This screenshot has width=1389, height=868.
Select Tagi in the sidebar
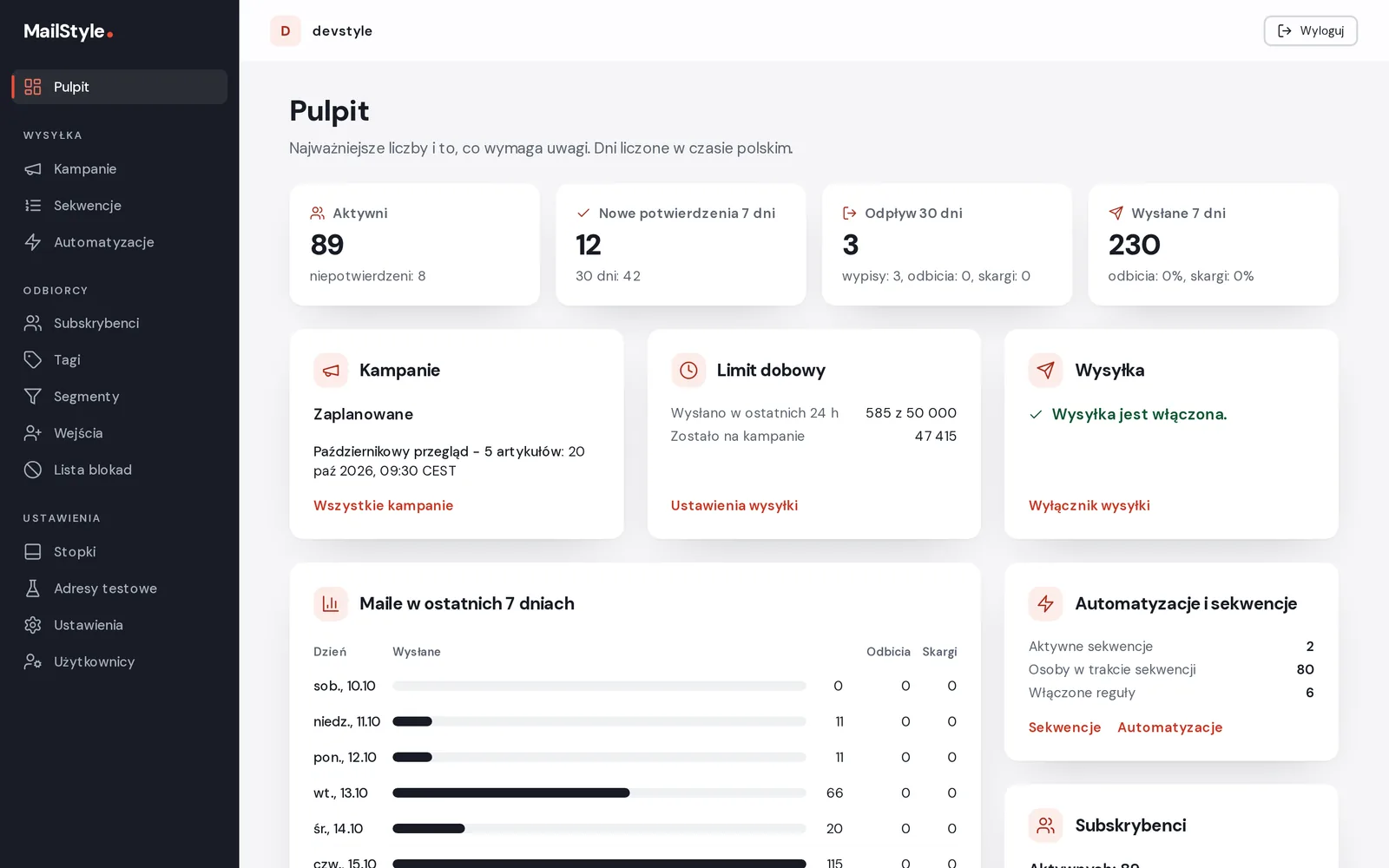(x=120, y=359)
